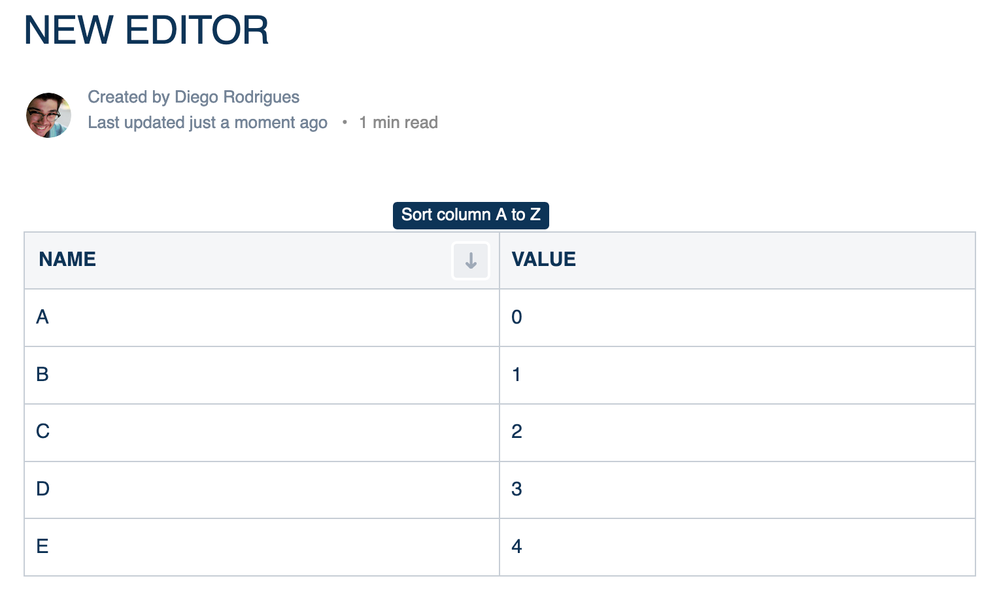Click the last updated timestamp text
999x600 pixels.
(207, 123)
